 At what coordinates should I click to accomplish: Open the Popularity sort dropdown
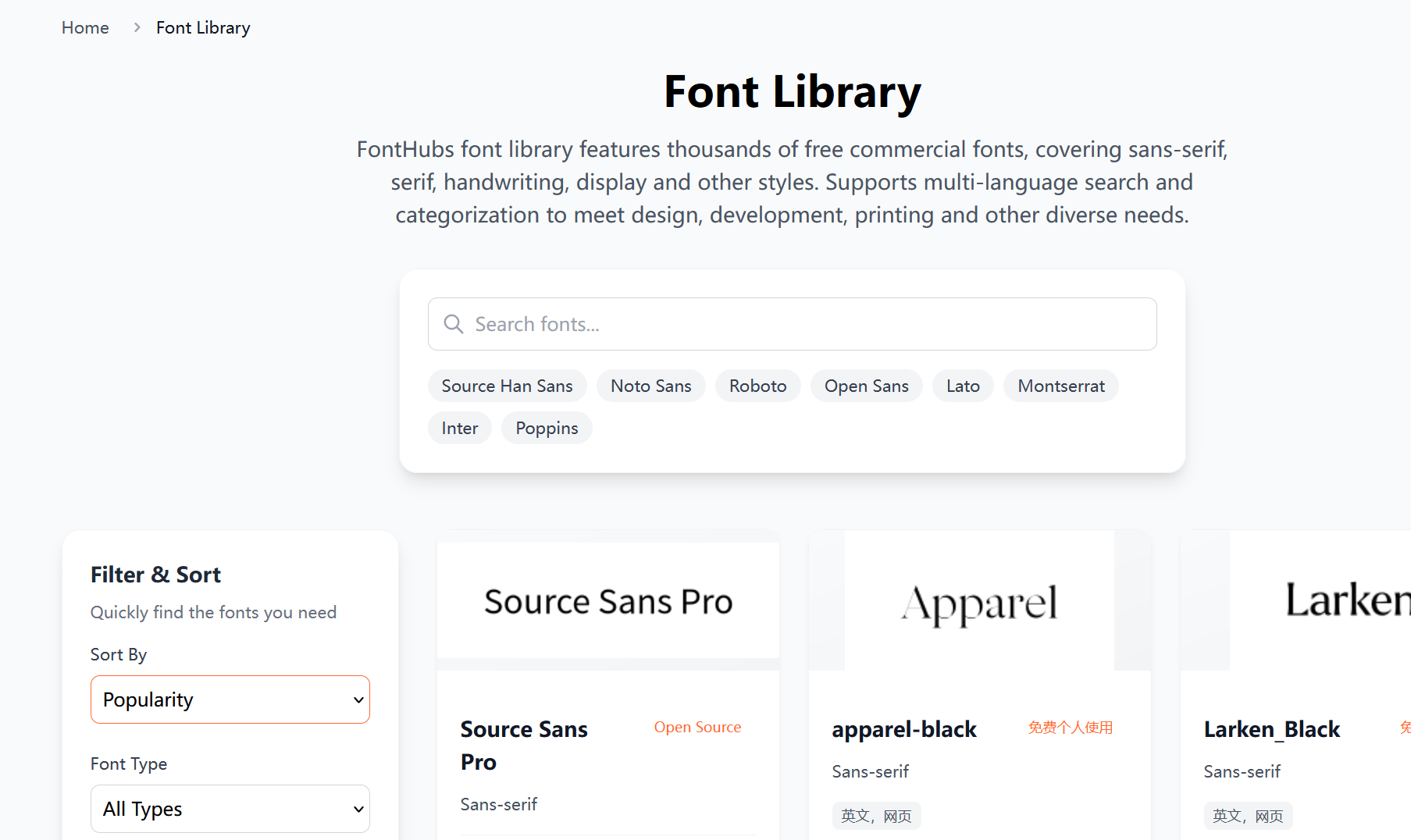[x=230, y=699]
